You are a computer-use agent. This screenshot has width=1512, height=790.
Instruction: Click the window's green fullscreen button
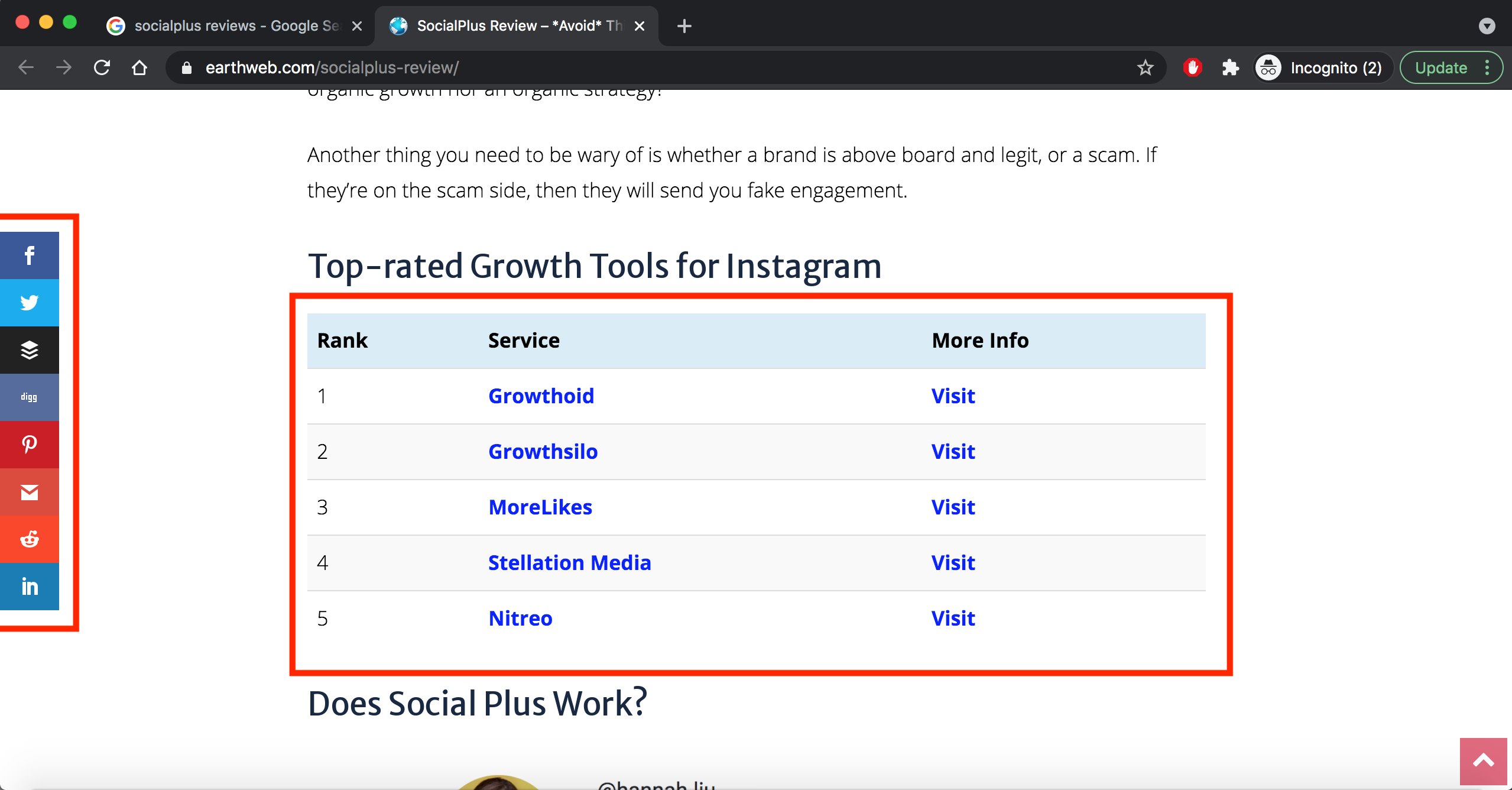[x=70, y=22]
